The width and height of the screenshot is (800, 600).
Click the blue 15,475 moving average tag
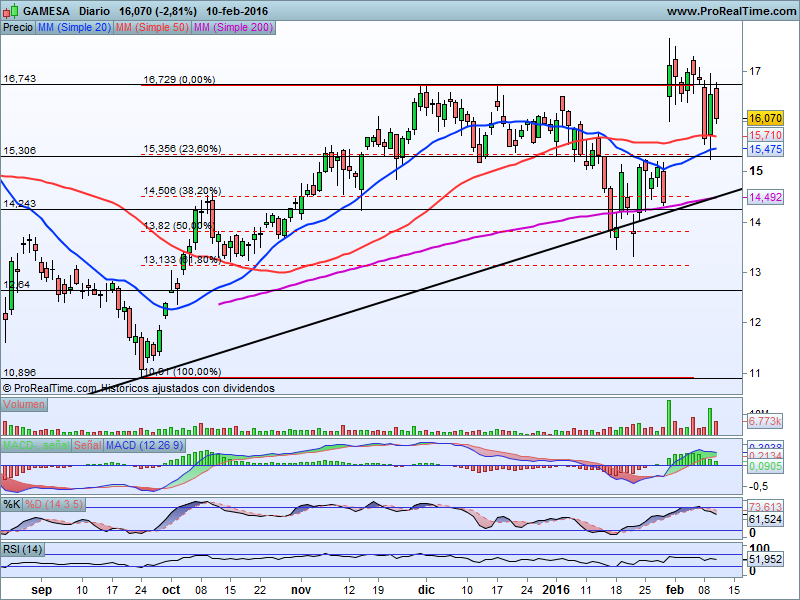pyautogui.click(x=765, y=149)
